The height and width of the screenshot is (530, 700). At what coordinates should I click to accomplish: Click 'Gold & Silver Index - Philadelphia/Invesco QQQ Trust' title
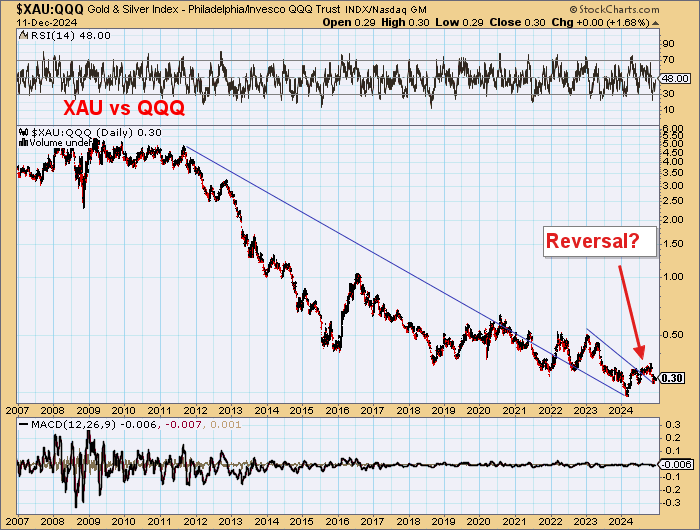pos(214,9)
